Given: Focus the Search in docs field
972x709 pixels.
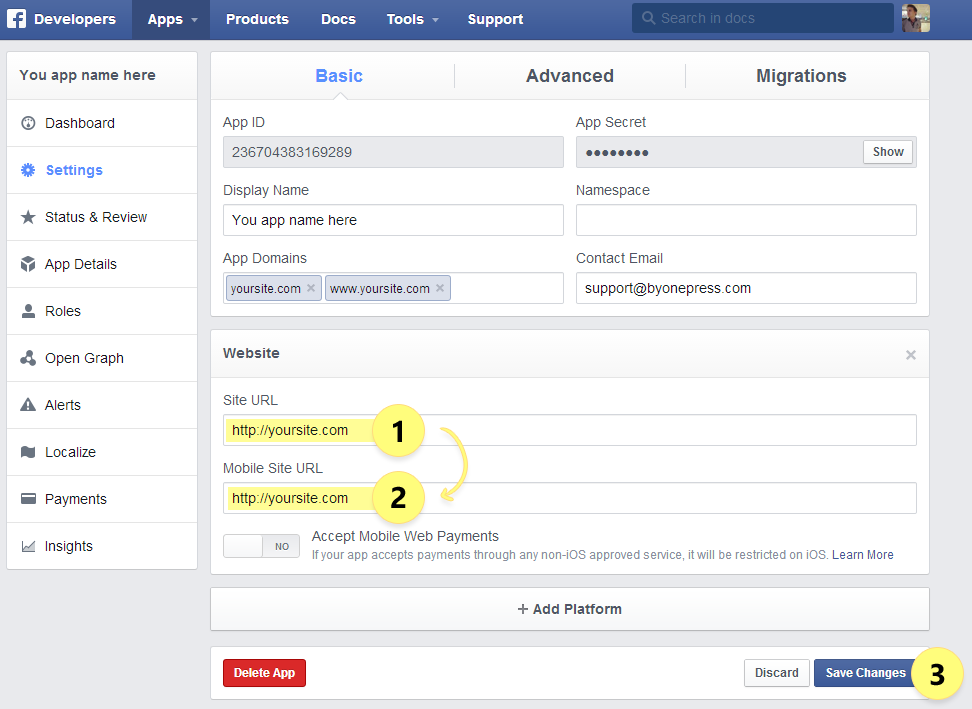Looking at the screenshot, I should point(762,18).
